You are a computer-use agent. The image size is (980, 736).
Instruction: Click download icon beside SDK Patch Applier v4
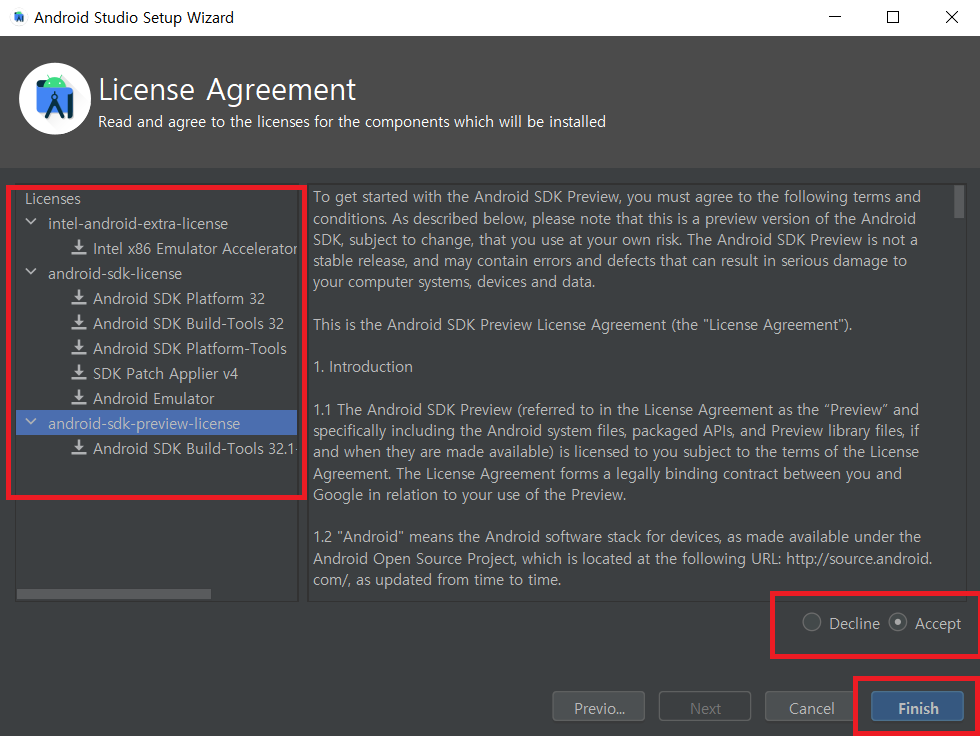(x=79, y=373)
